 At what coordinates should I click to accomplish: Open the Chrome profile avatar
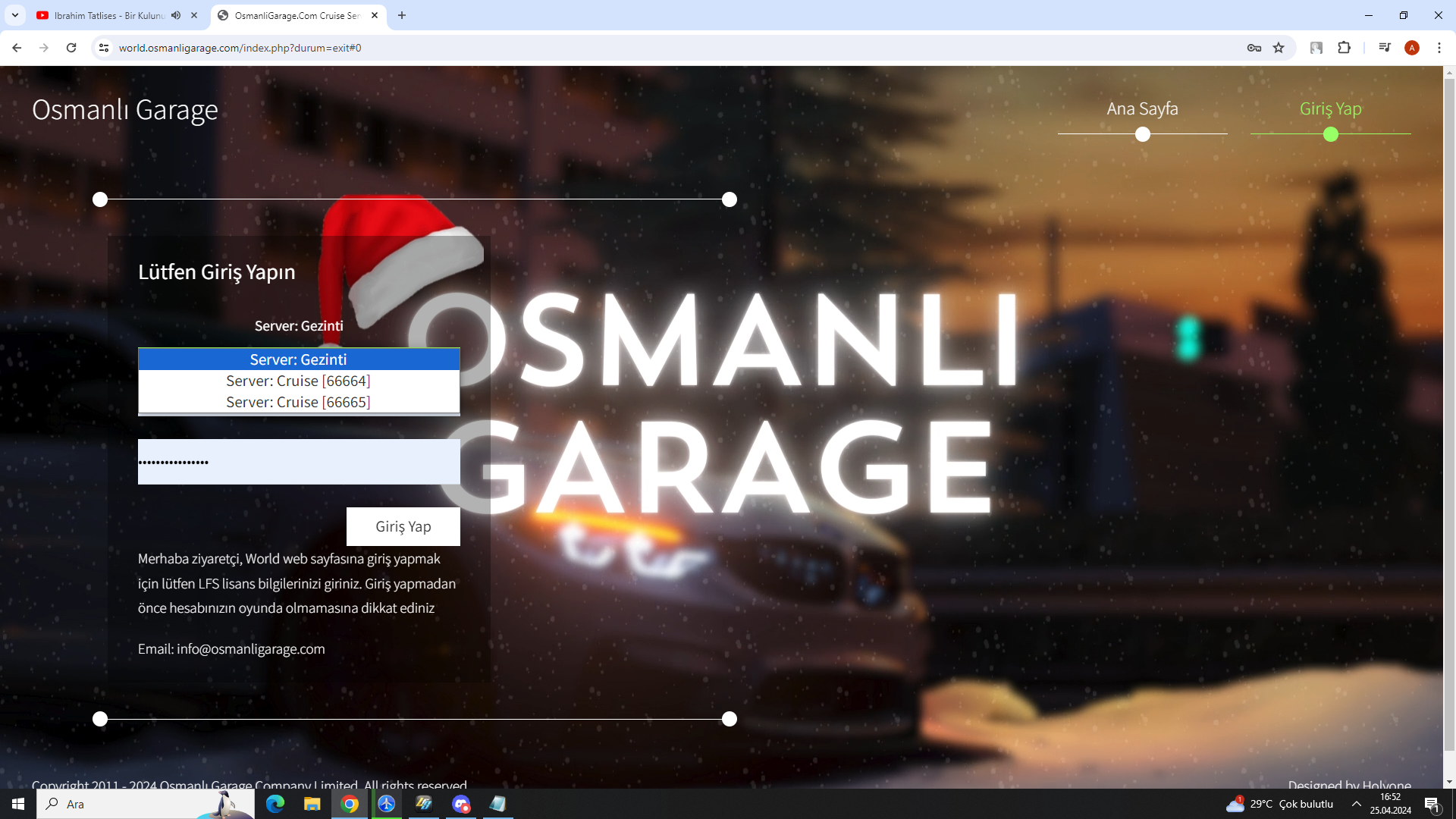1412,48
